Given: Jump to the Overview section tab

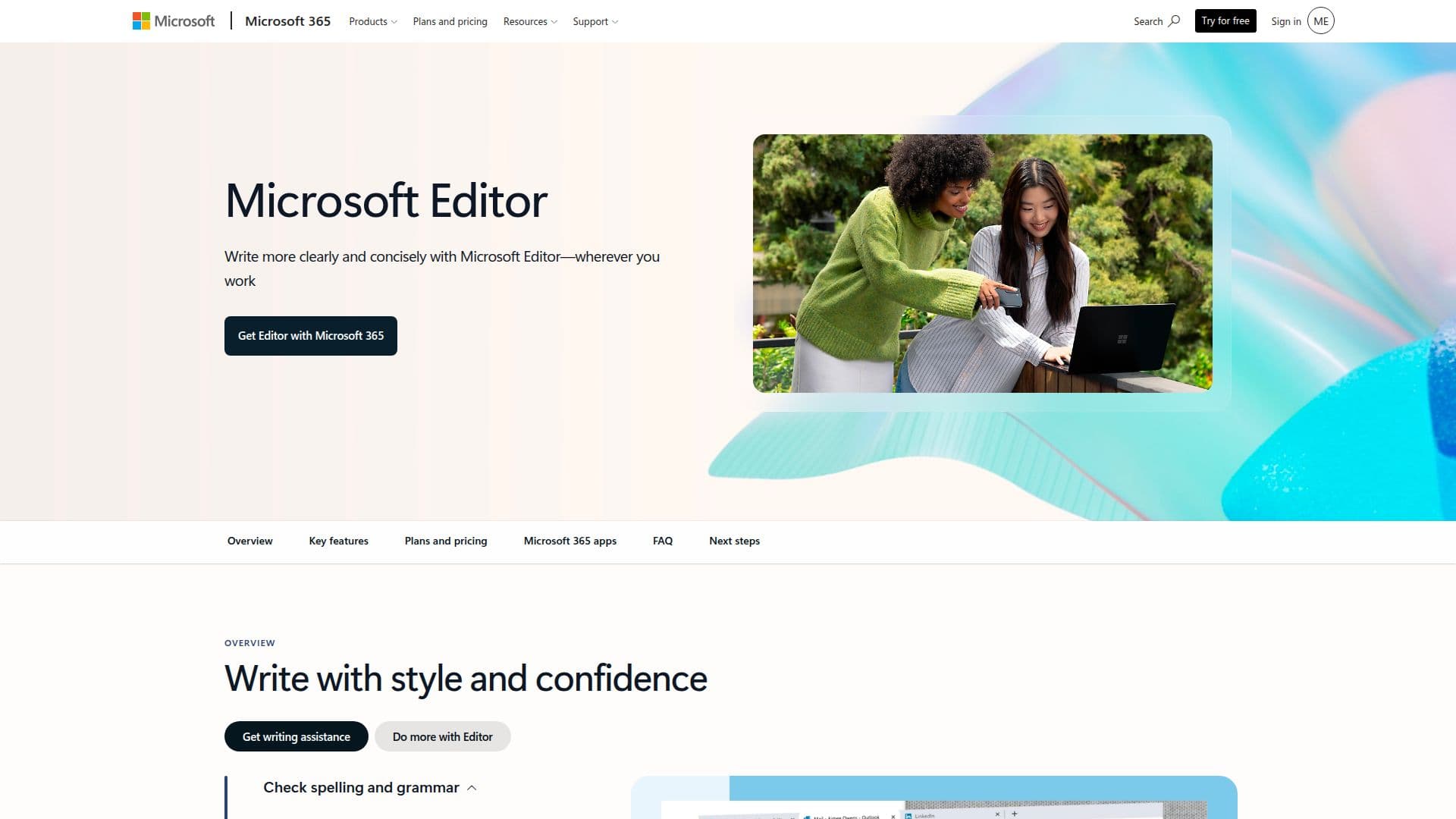Looking at the screenshot, I should (250, 541).
